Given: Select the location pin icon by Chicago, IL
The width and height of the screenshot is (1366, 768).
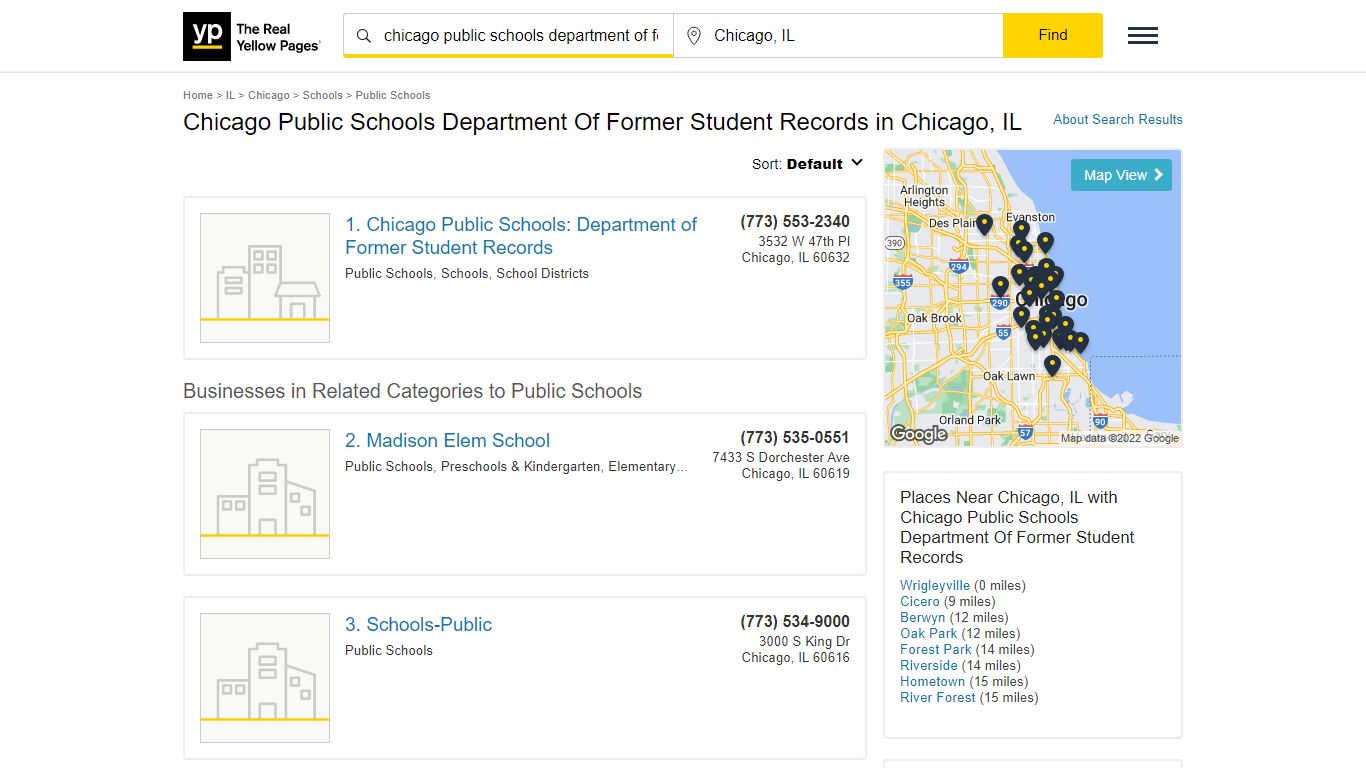Looking at the screenshot, I should tap(694, 36).
